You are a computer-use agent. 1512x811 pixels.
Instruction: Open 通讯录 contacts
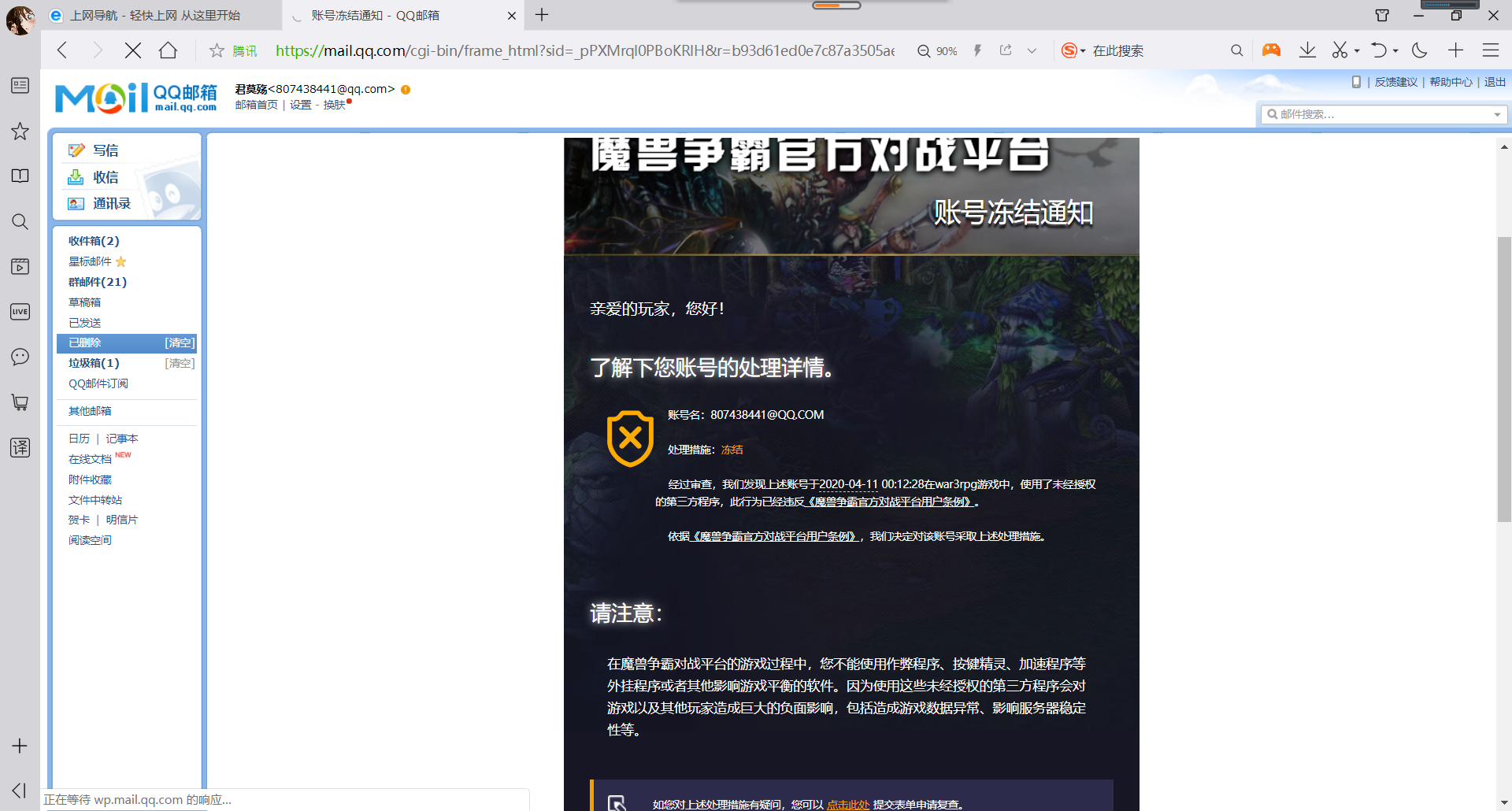tap(111, 203)
